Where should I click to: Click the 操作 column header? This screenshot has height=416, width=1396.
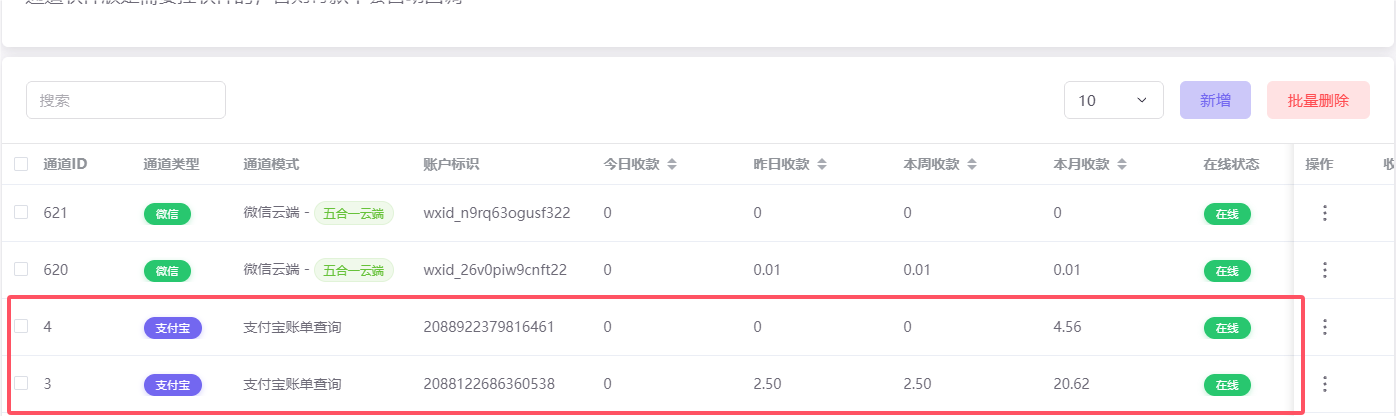click(1320, 164)
